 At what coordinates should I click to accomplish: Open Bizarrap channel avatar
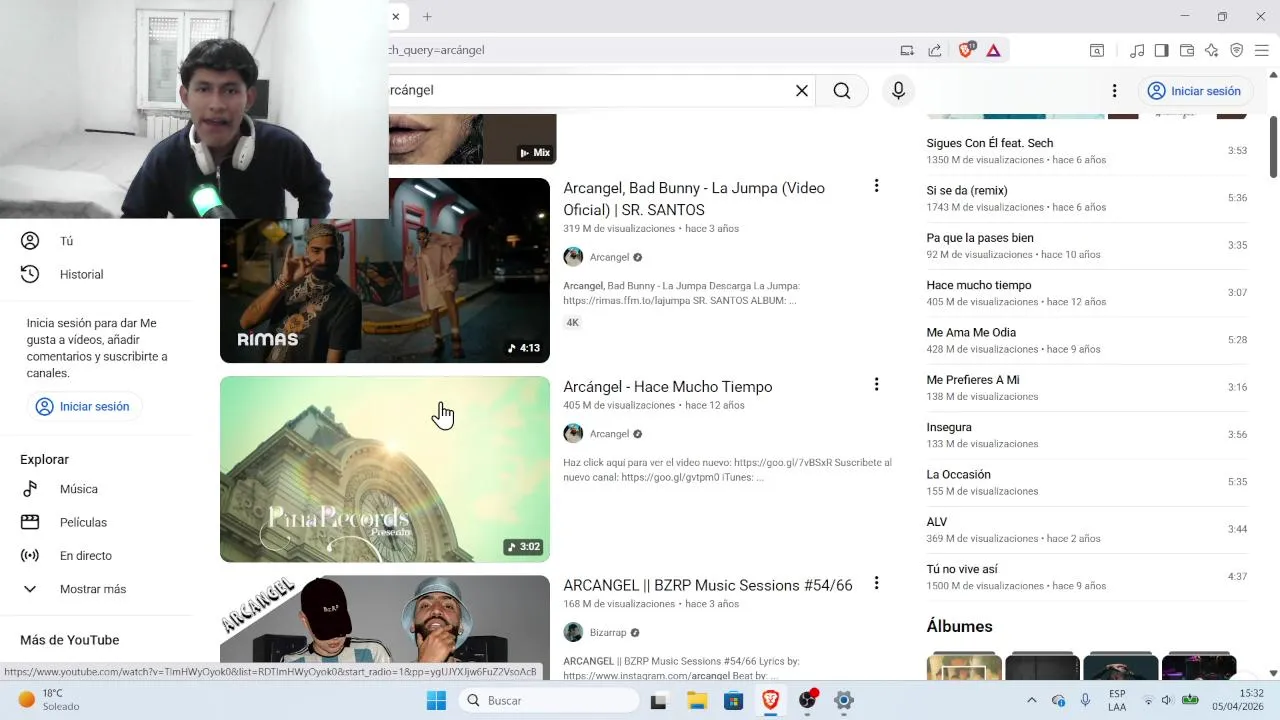point(573,633)
